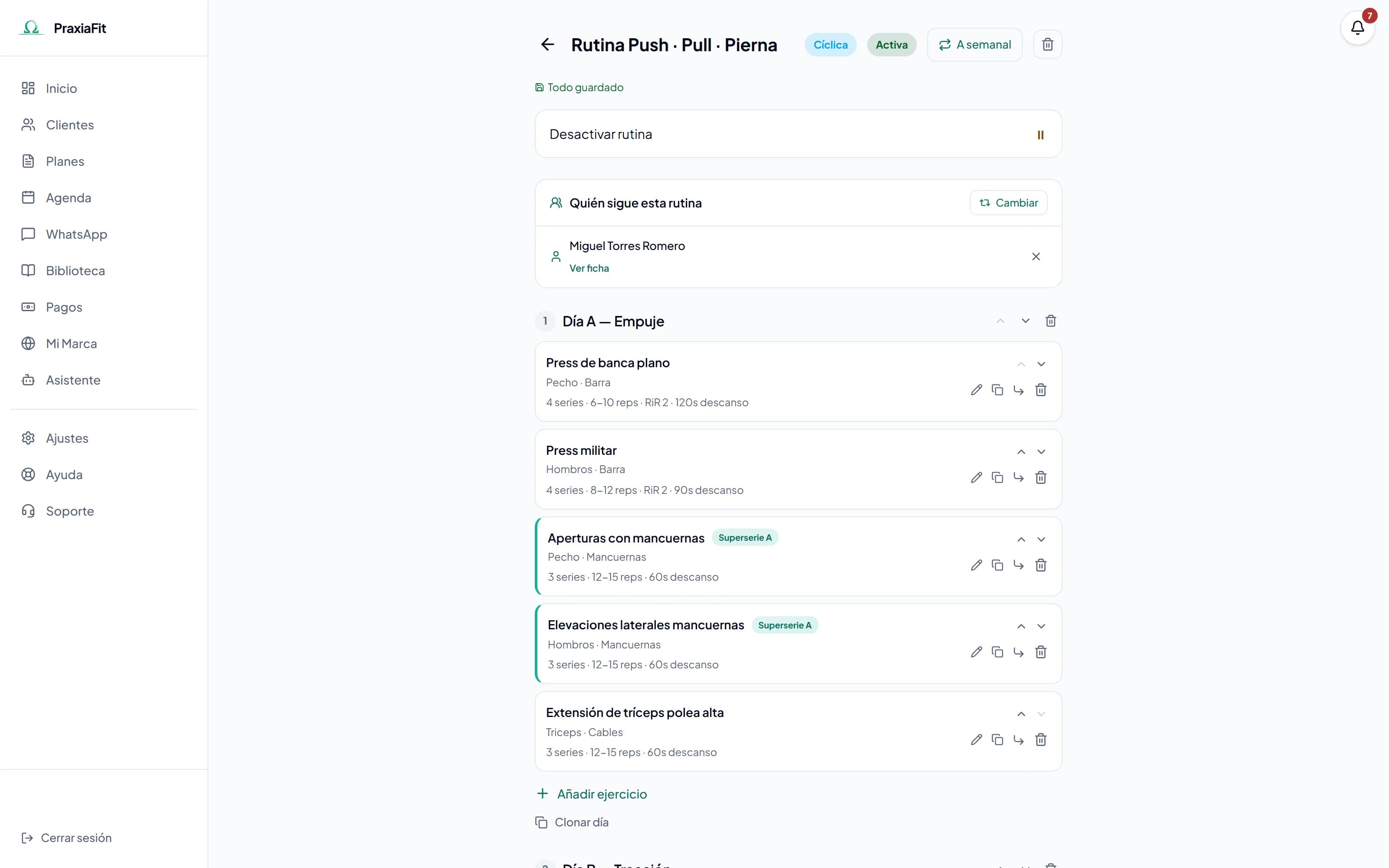Open Clientes in the sidebar
The width and height of the screenshot is (1389, 868).
pyautogui.click(x=104, y=125)
